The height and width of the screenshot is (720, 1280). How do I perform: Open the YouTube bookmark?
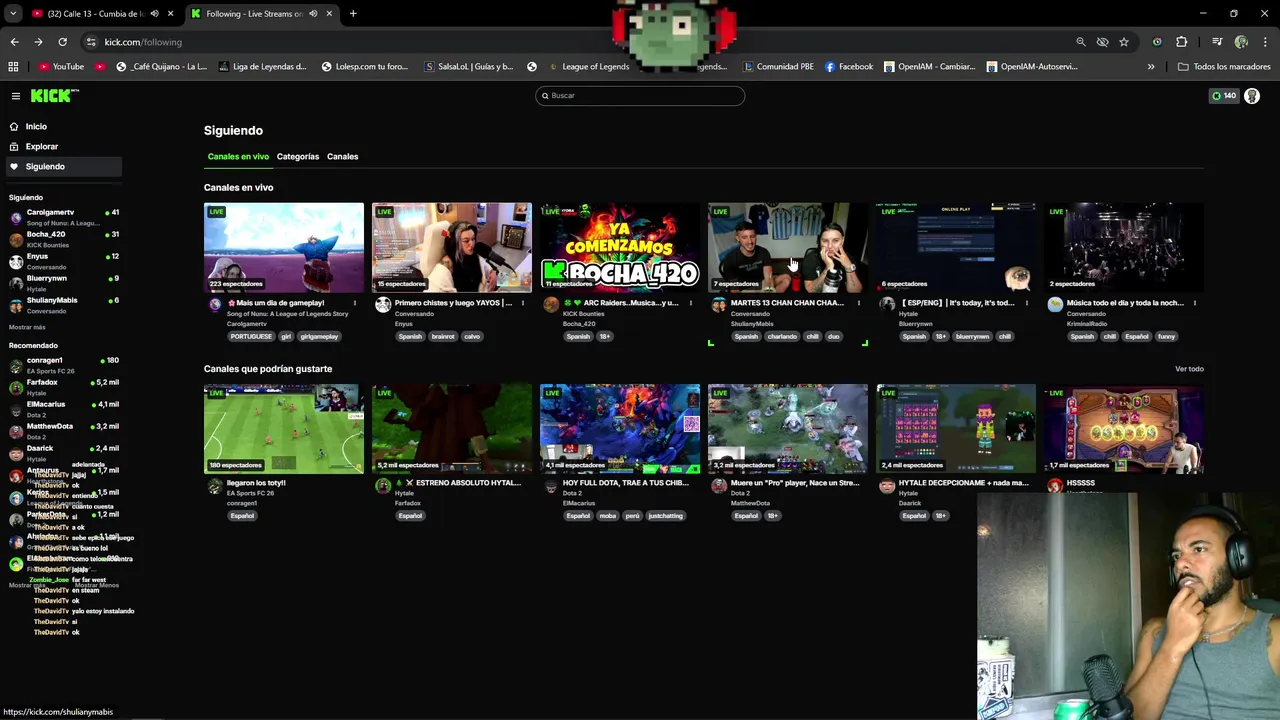(x=61, y=67)
